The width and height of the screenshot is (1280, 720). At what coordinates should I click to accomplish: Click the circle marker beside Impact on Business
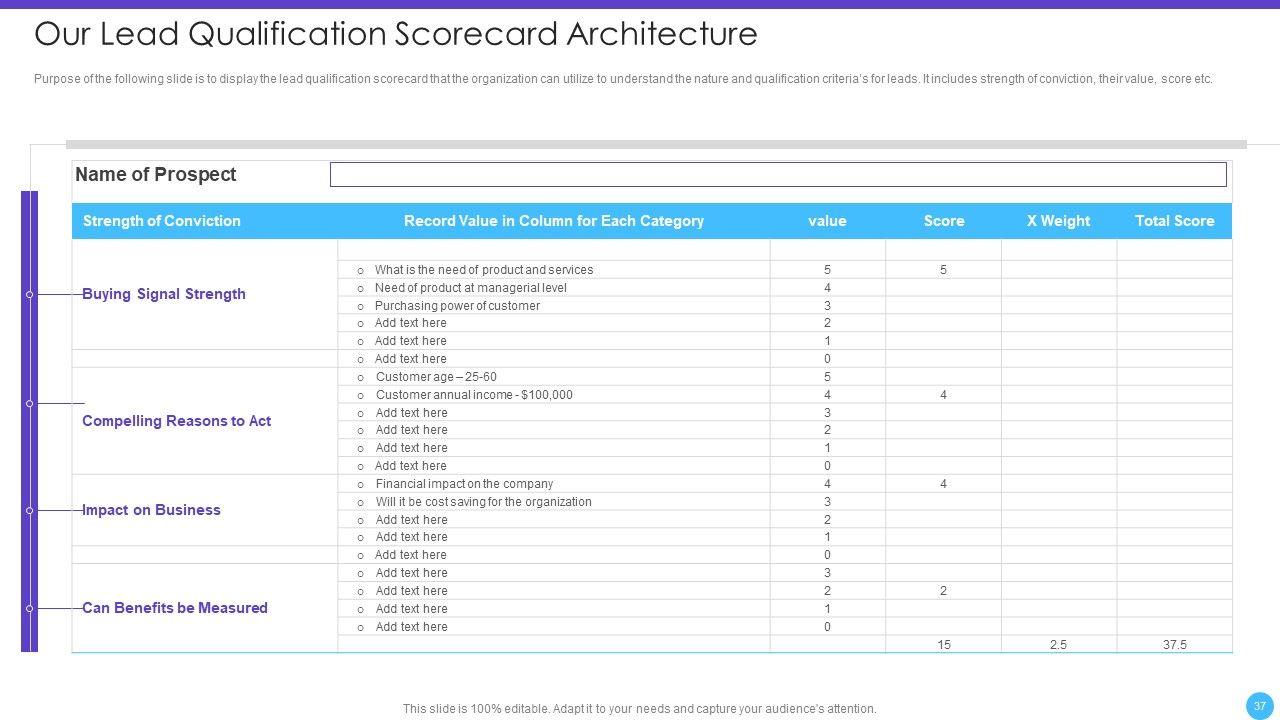tap(29, 511)
